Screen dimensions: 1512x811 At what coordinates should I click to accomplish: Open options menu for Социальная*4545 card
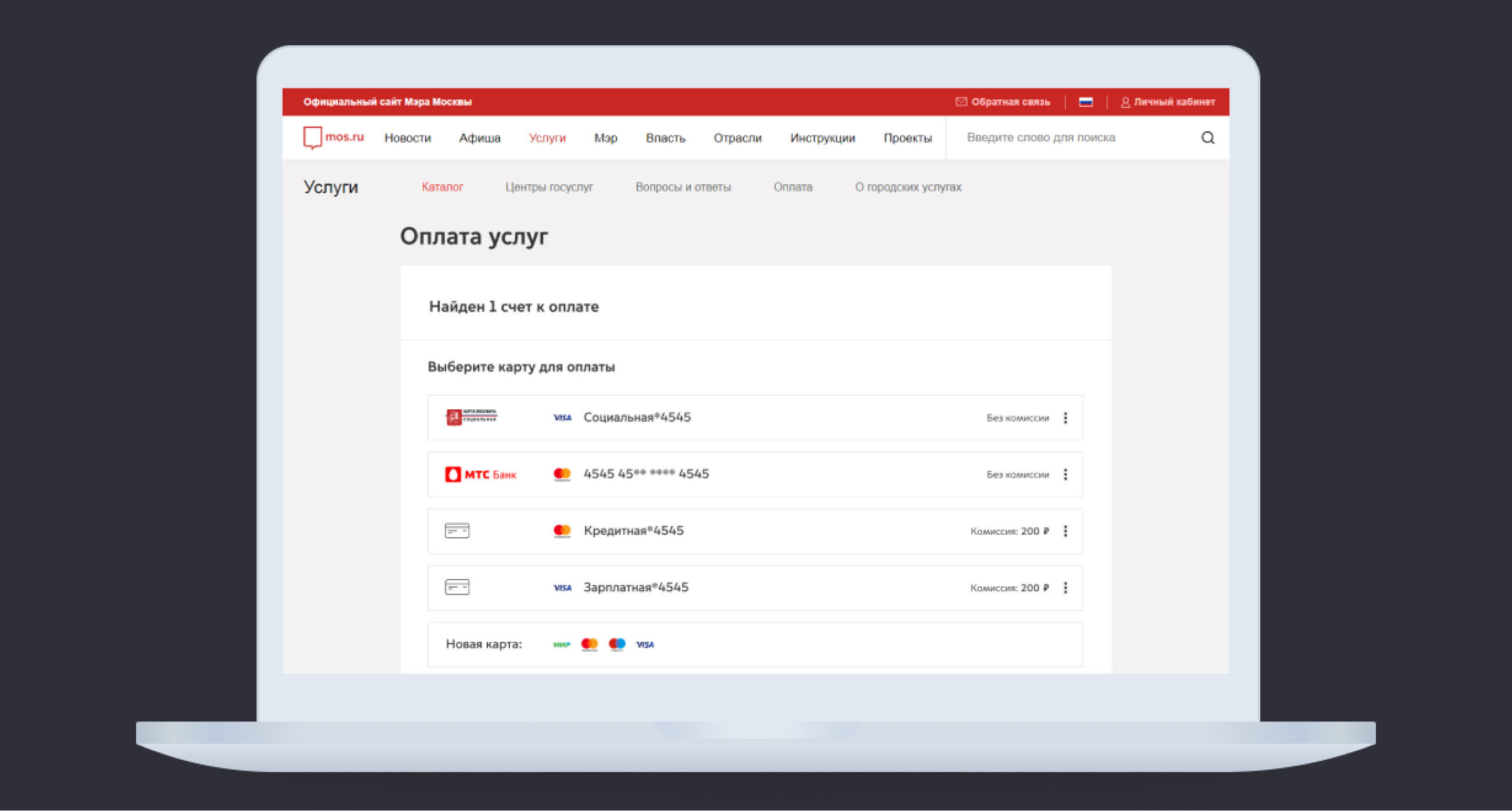[x=1065, y=418]
